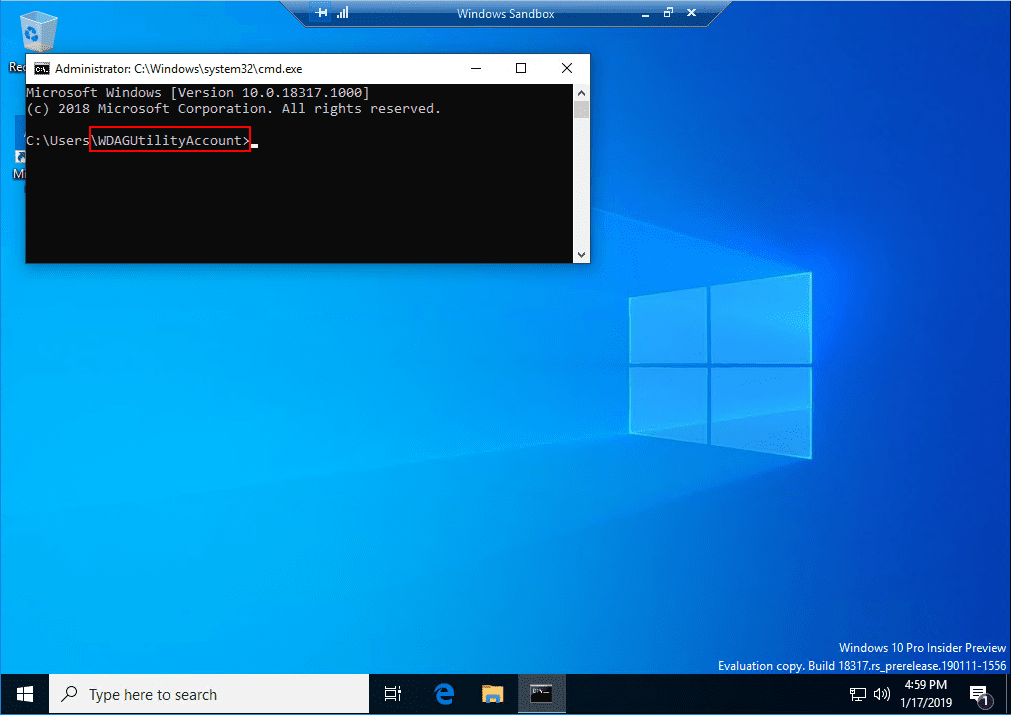Click the 'Windows Sandbox' title text
The height and width of the screenshot is (715, 1011).
(x=506, y=14)
